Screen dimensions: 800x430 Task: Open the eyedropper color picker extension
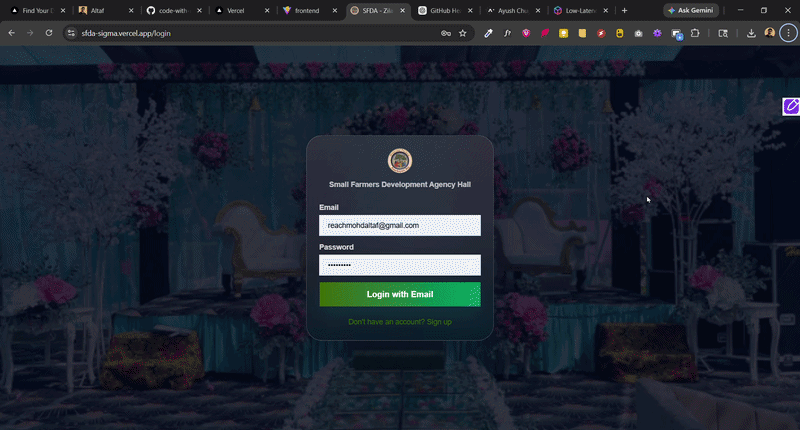(x=489, y=33)
